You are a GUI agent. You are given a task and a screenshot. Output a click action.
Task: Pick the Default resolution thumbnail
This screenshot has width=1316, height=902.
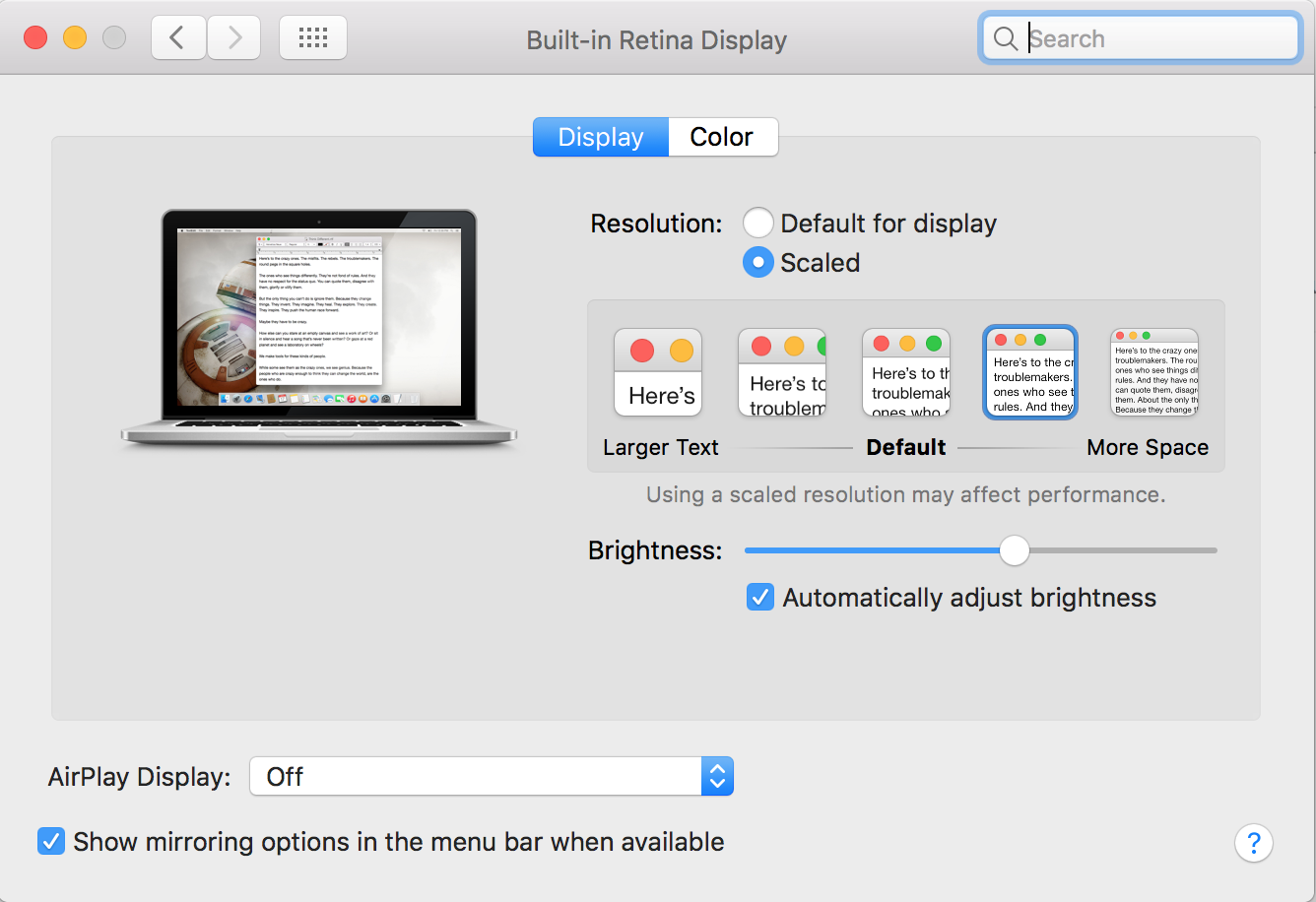(x=906, y=372)
